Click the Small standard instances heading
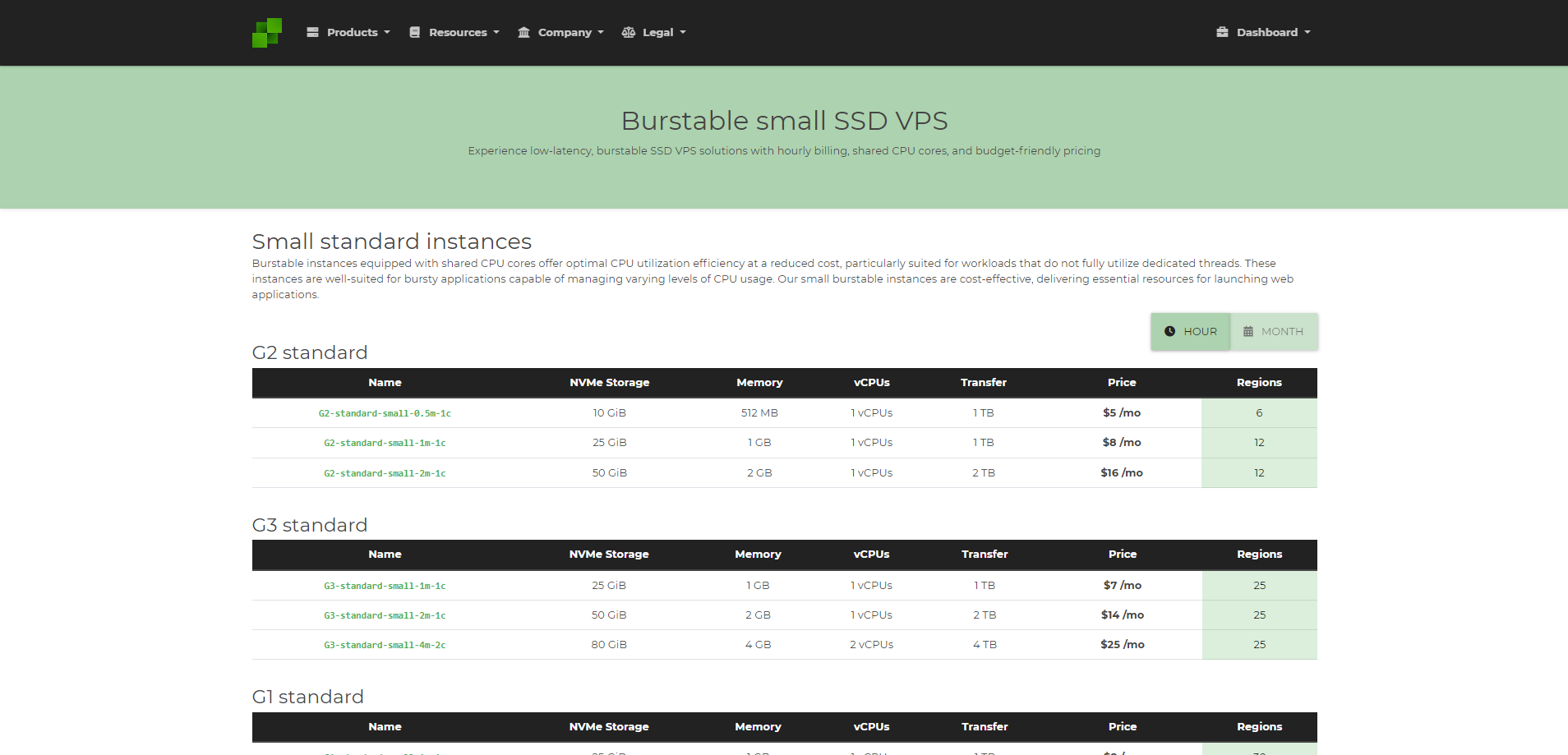The height and width of the screenshot is (755, 1568). [392, 242]
